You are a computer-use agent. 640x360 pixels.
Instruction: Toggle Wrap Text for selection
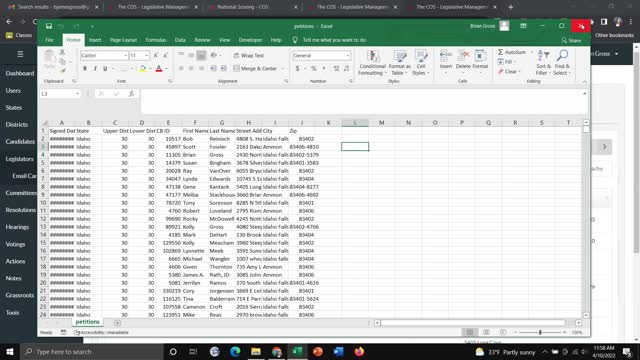tap(249, 56)
